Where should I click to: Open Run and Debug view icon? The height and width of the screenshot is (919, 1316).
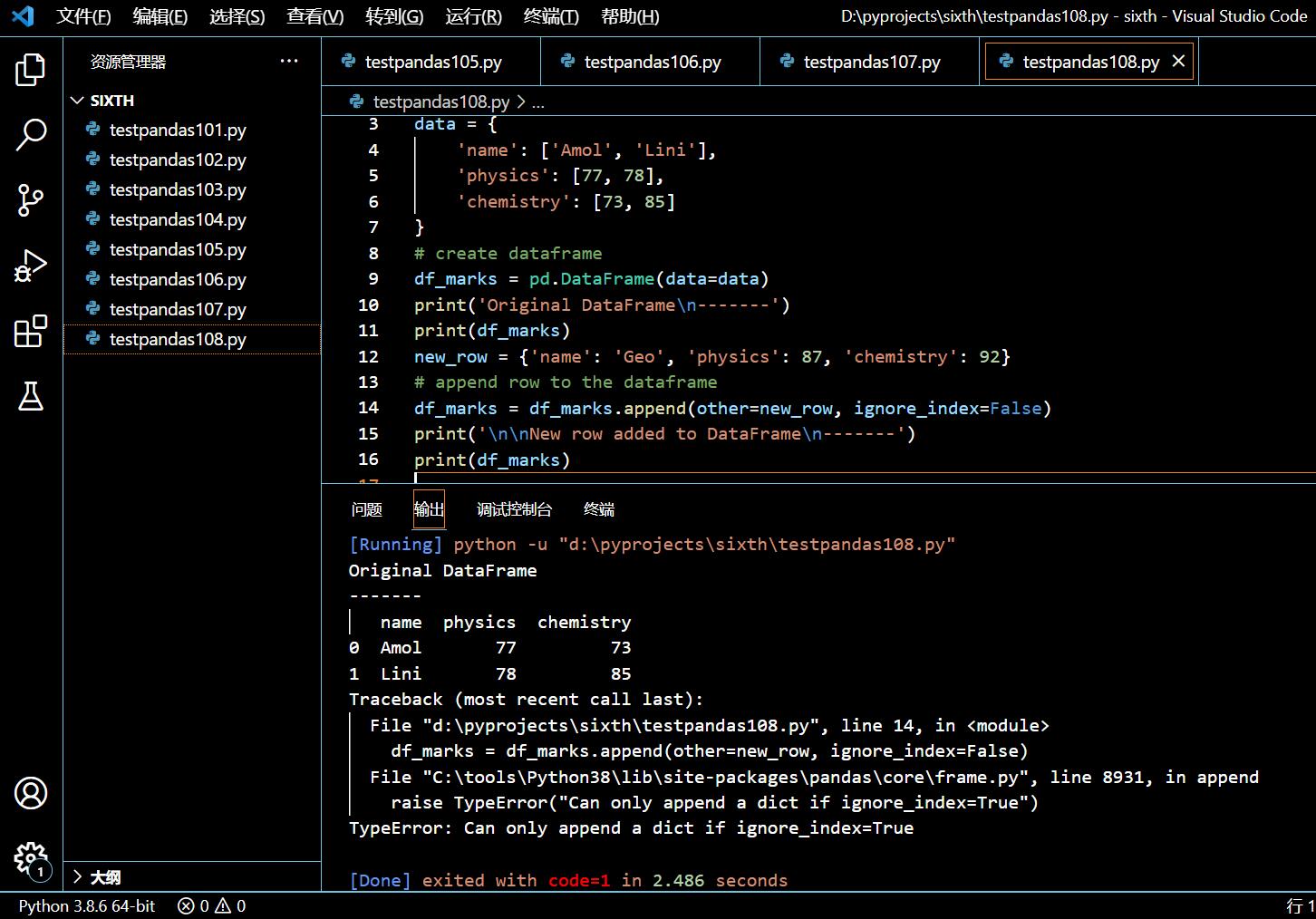pos(31,266)
